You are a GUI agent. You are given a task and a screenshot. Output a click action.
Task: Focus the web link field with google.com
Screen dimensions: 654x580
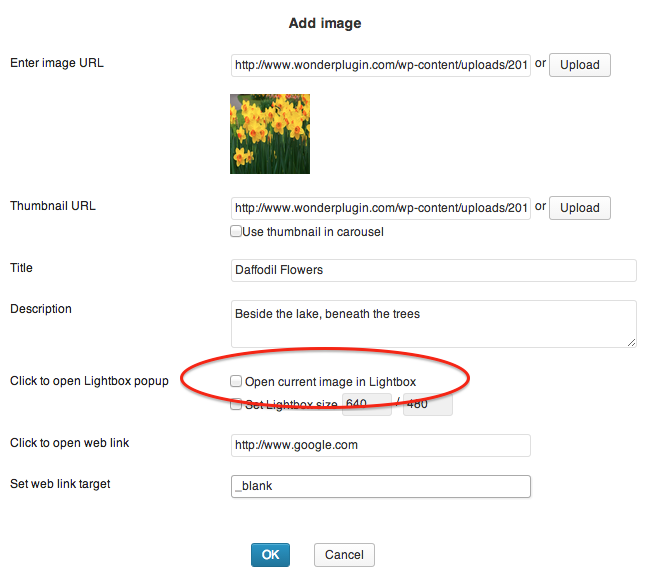(380, 445)
